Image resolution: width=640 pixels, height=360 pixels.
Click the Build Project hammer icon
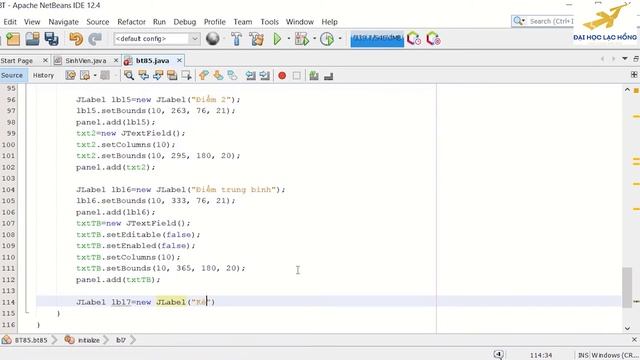pyautogui.click(x=236, y=39)
